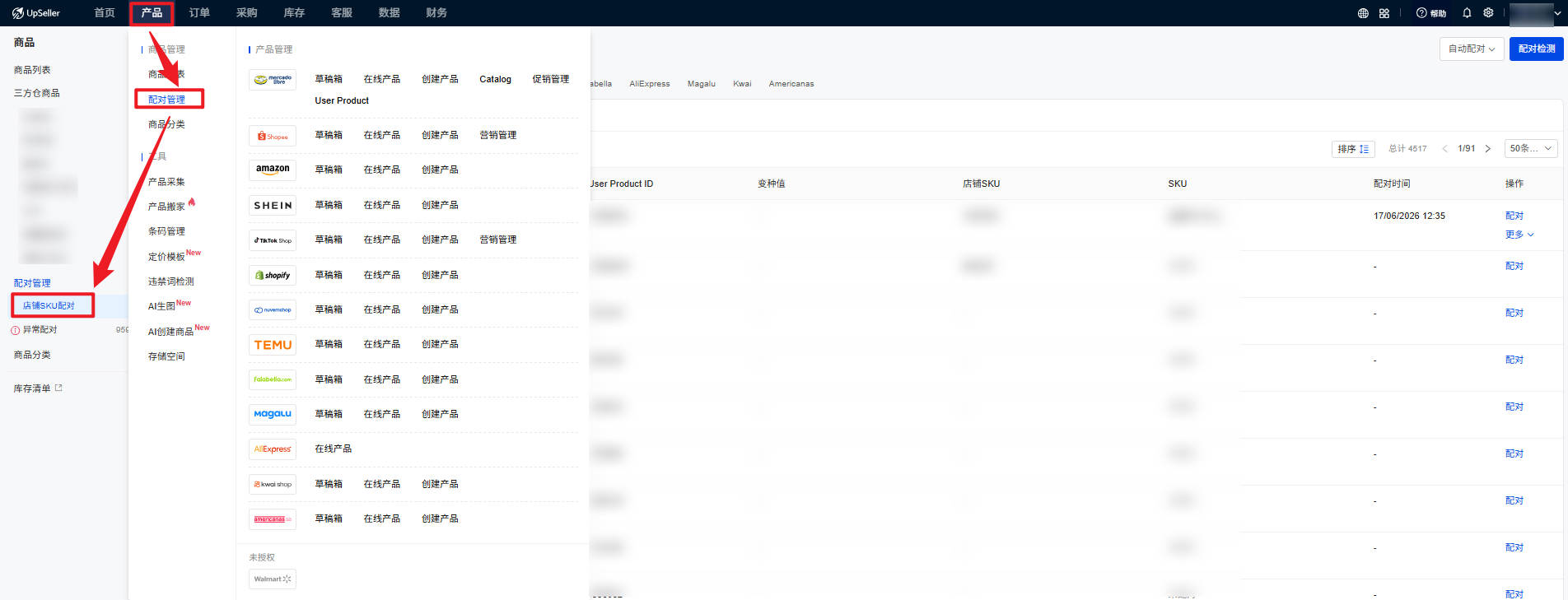1568x600 pixels.
Task: Choose 违禁词检测 in the tools menu
Action: coord(171,281)
